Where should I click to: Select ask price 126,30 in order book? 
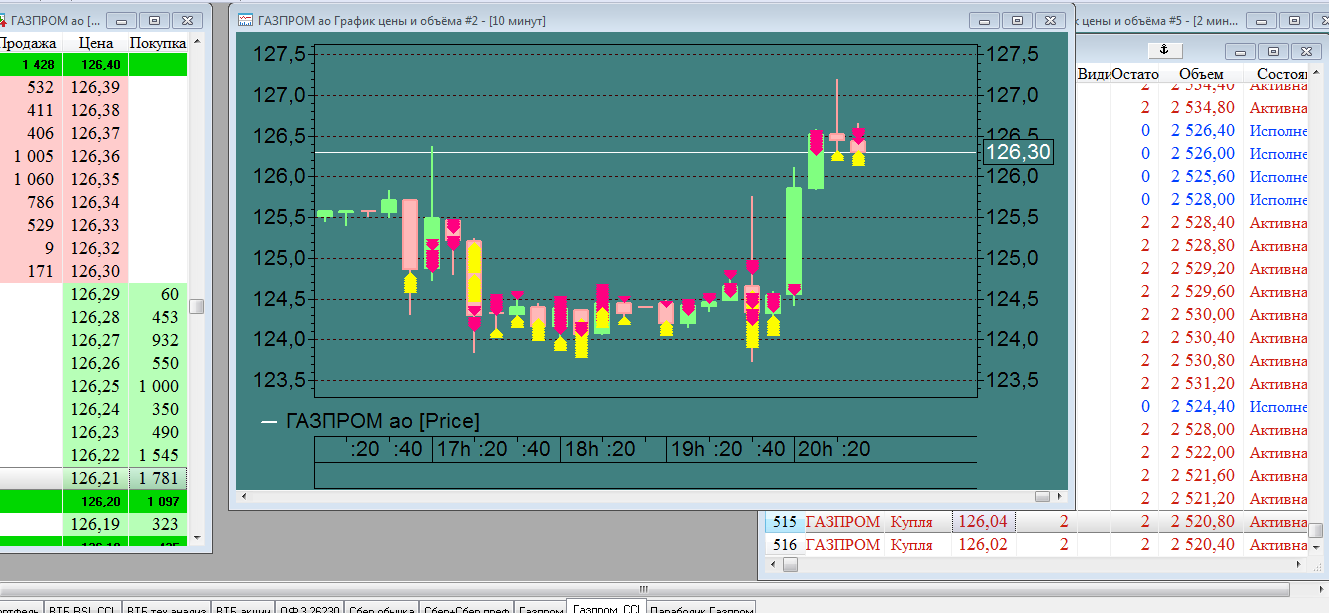(95, 272)
